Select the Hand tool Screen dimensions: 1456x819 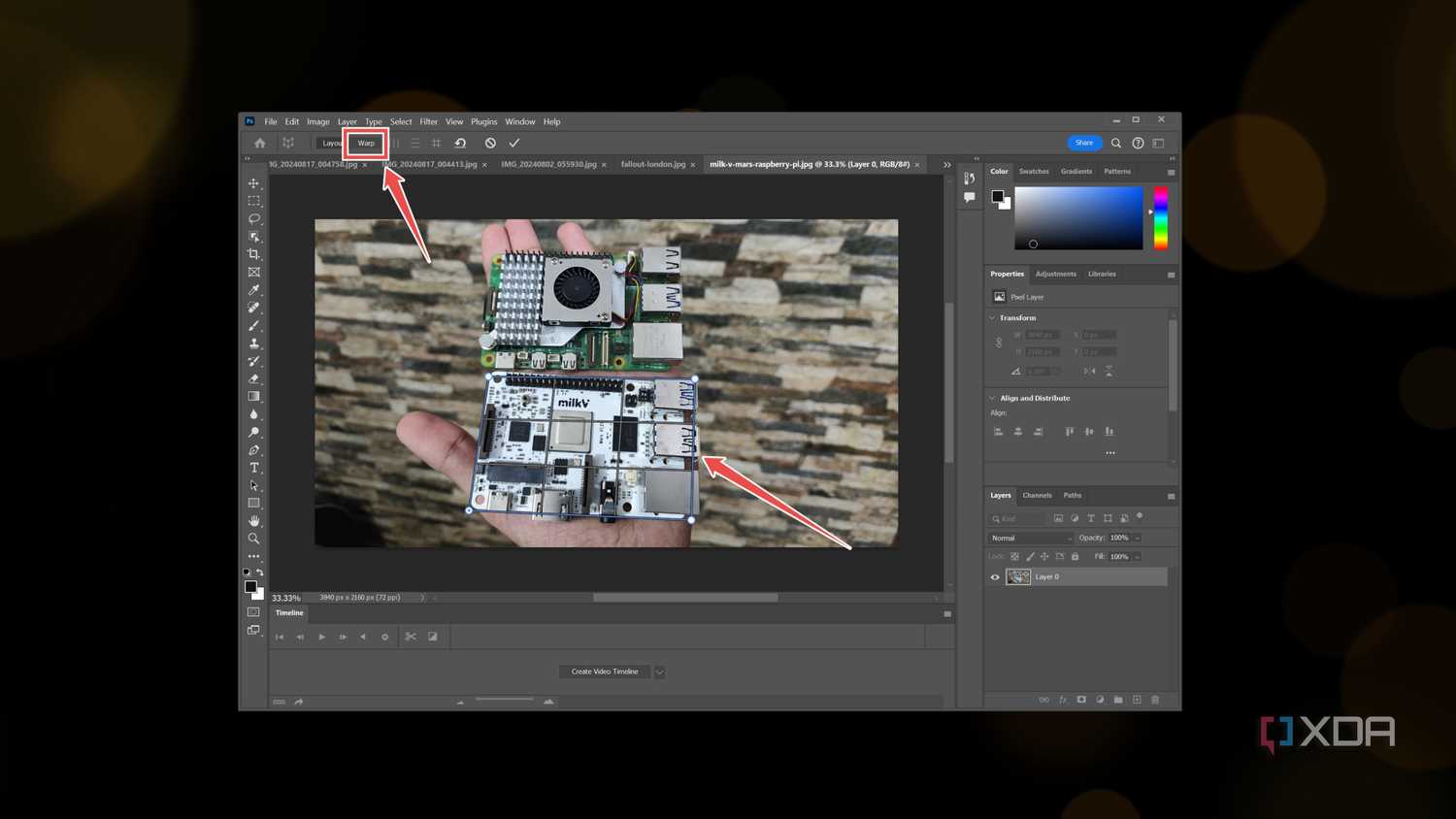pos(254,521)
